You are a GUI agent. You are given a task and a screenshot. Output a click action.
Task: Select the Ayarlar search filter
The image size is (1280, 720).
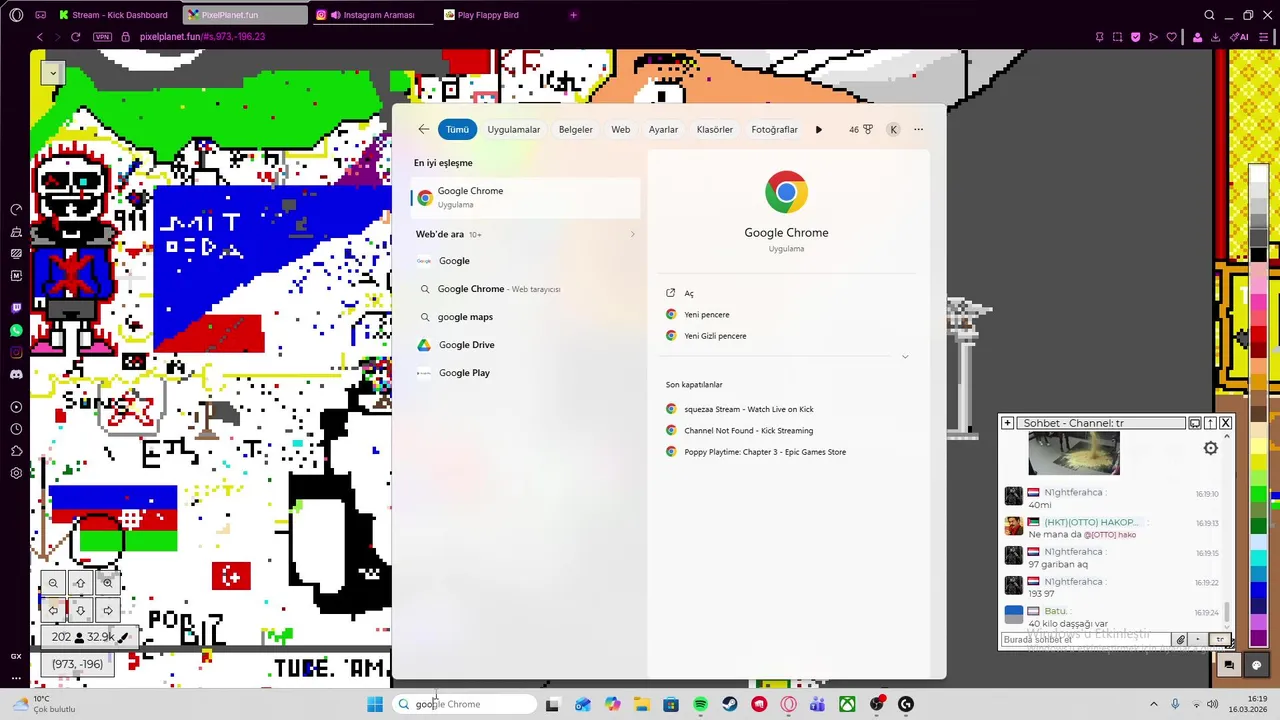(663, 129)
